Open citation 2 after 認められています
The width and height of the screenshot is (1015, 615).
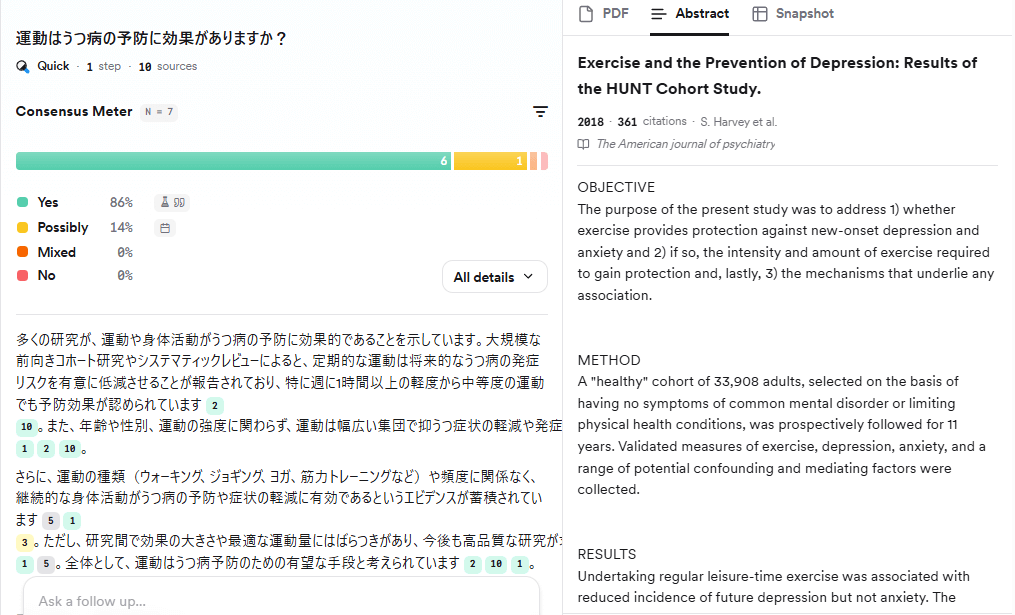coord(215,406)
